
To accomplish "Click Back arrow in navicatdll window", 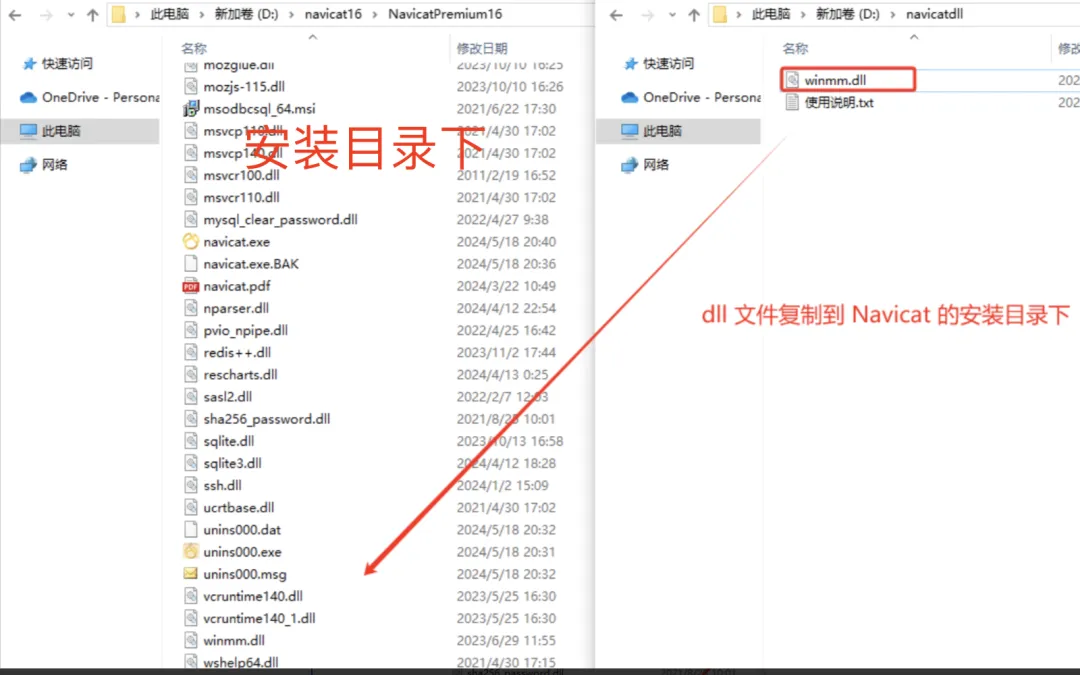I will 616,14.
